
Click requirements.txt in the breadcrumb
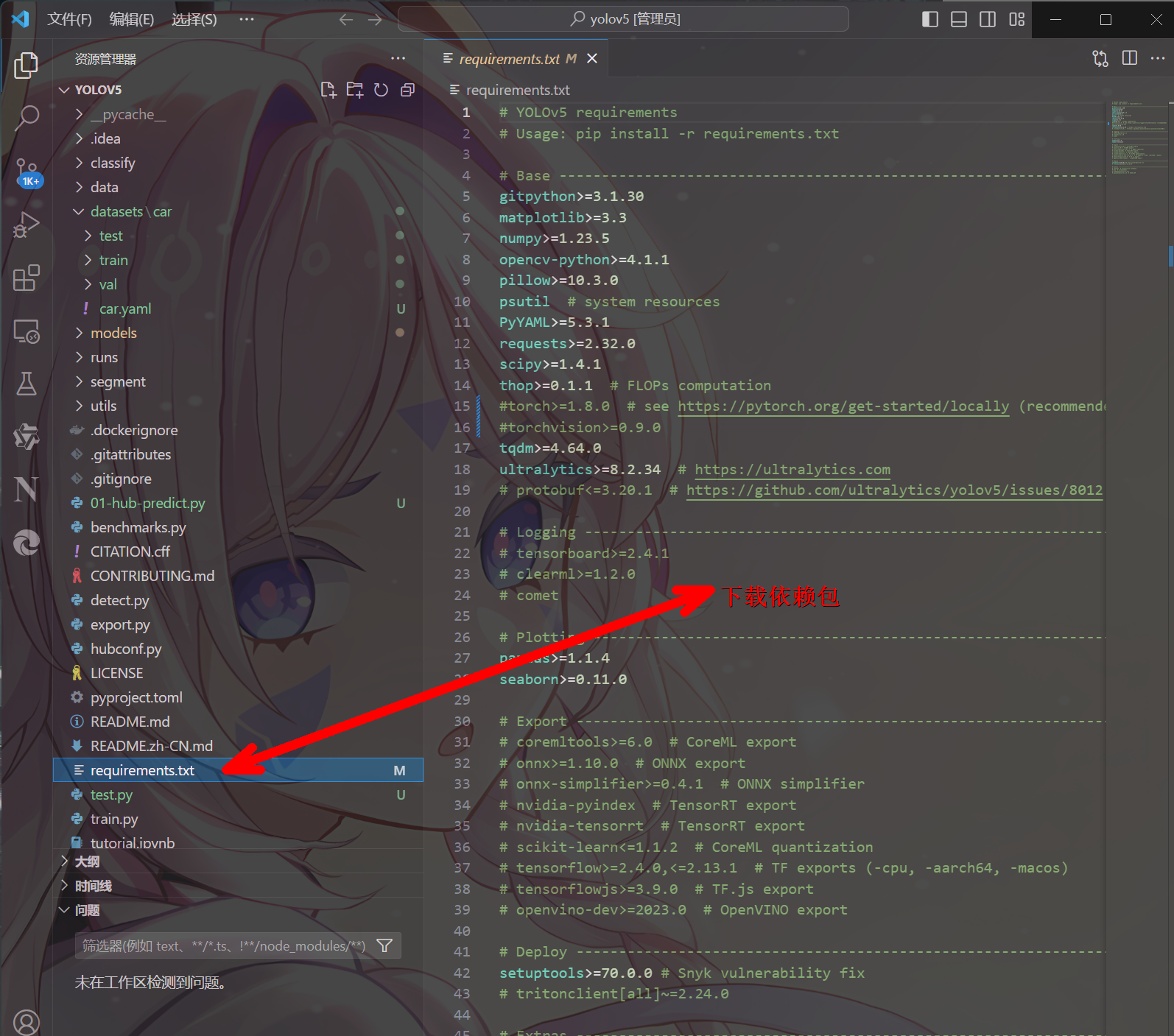click(x=518, y=90)
